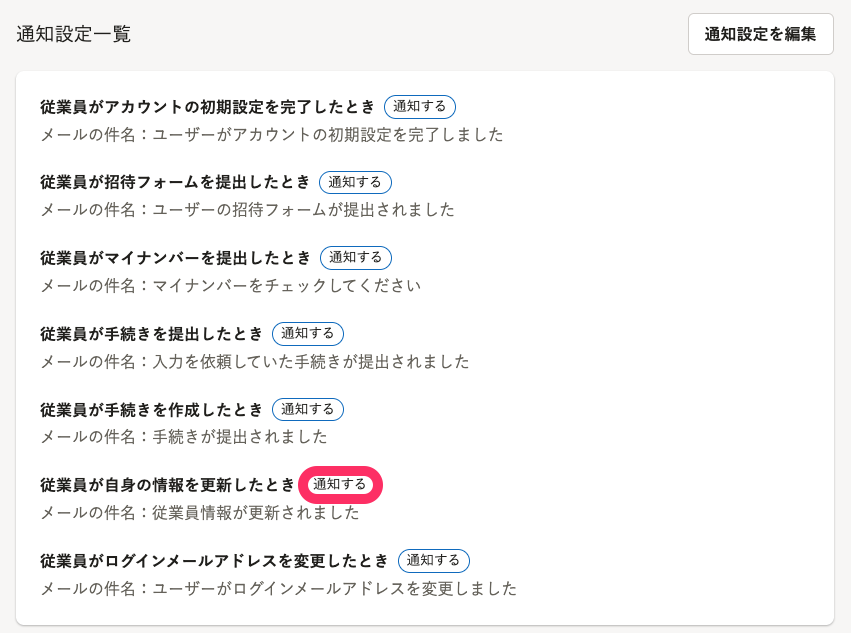Click the 通知する badge for 手続きを作成したとき
The width and height of the screenshot is (851, 633).
(x=308, y=409)
